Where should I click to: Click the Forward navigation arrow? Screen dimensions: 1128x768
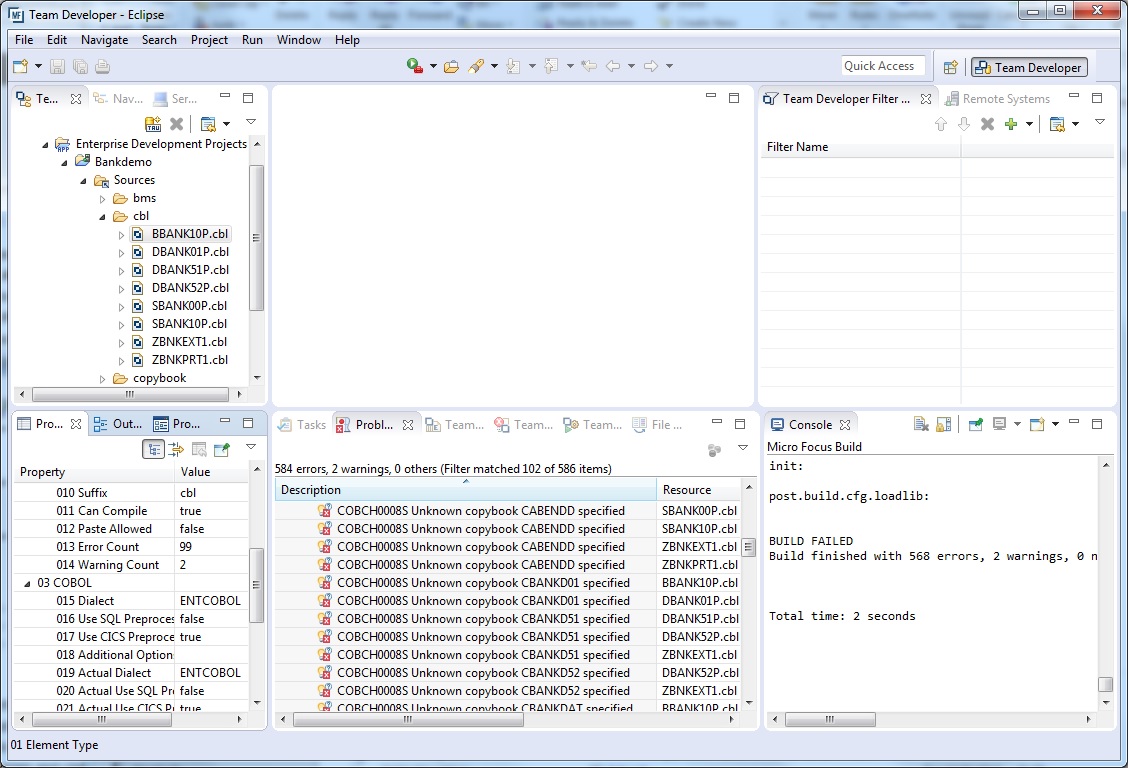tap(650, 66)
